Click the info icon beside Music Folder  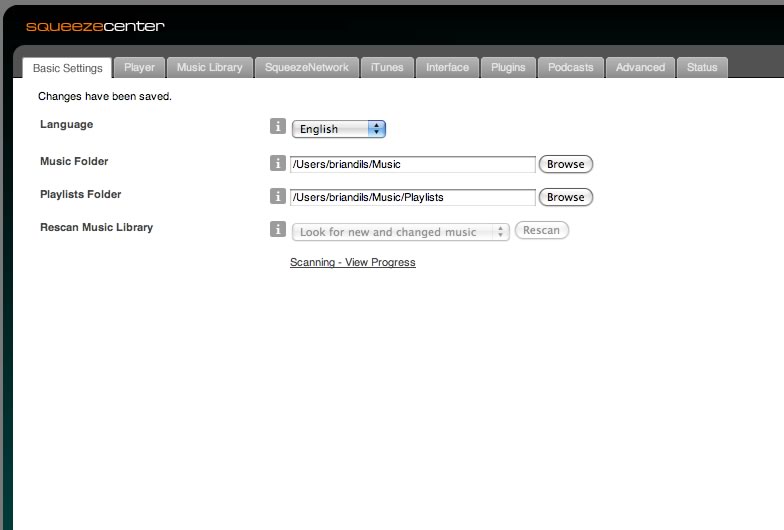click(278, 163)
